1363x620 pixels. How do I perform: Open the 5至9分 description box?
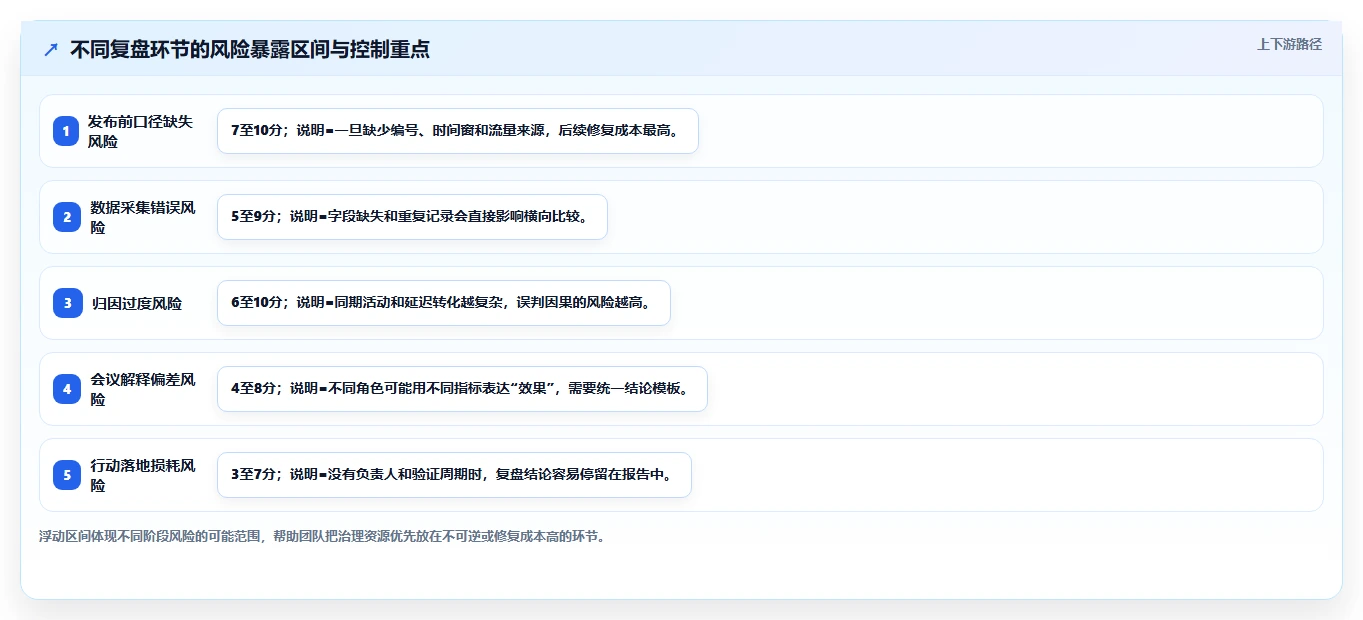click(x=412, y=217)
